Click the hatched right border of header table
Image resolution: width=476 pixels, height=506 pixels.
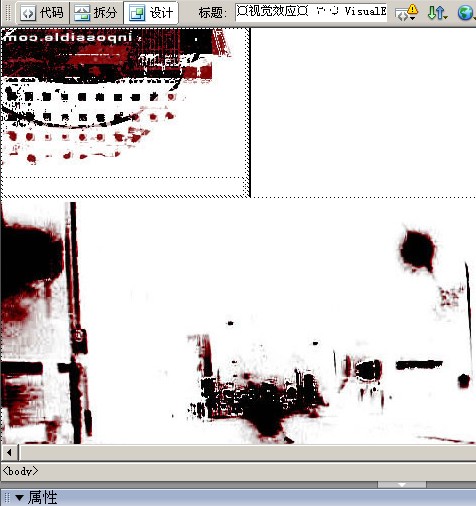pos(248,112)
